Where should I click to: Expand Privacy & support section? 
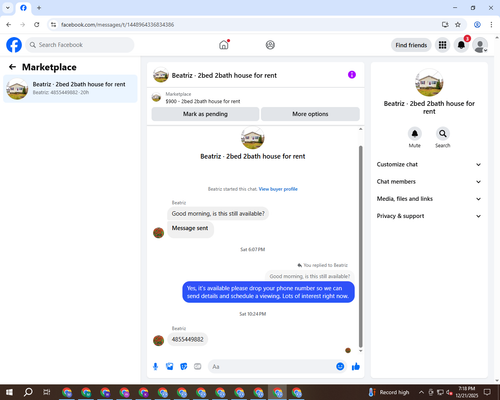click(x=429, y=216)
